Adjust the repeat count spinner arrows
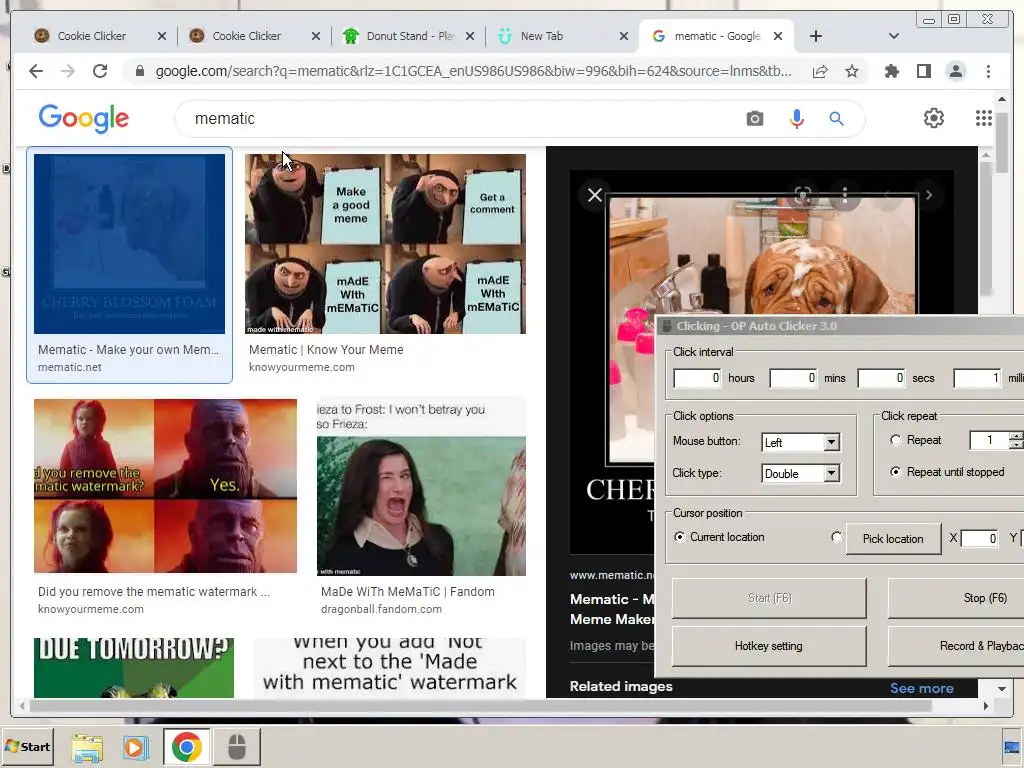Screen dimensions: 1024x768 point(1016,440)
